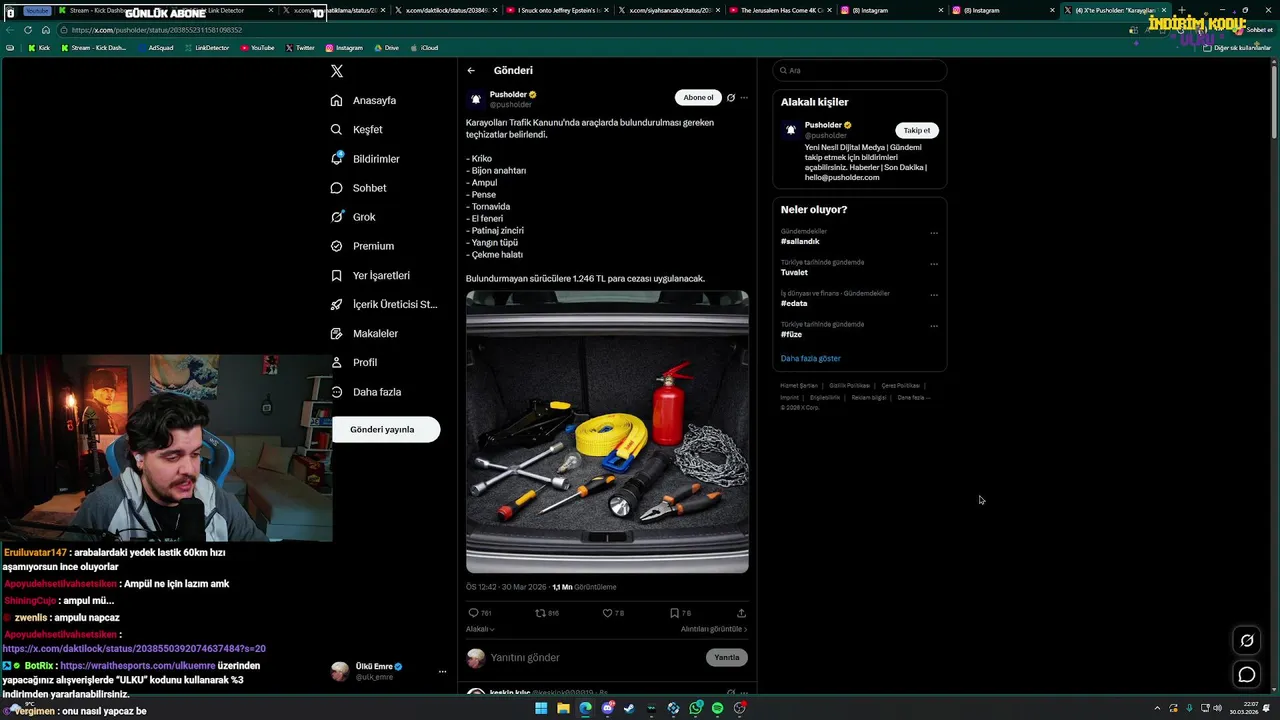1280x720 pixels.
Task: Click the Yanıtla button
Action: tap(727, 657)
